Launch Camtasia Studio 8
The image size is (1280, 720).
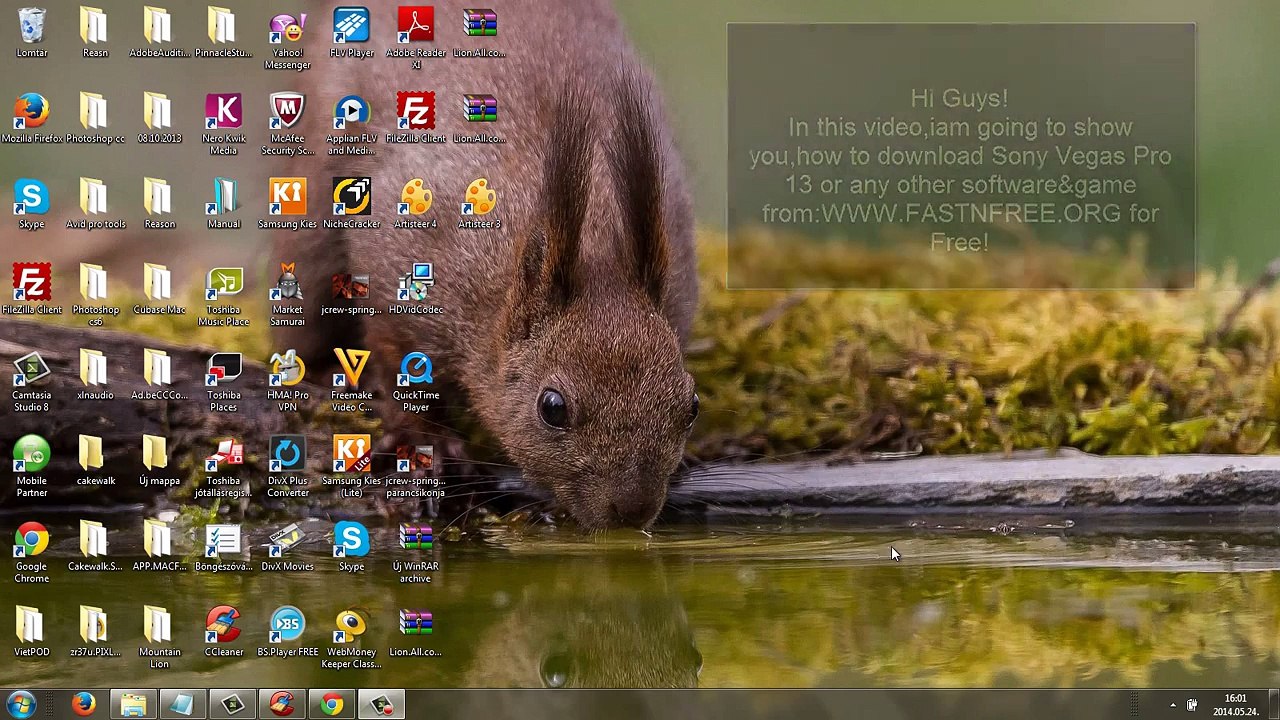pos(32,381)
